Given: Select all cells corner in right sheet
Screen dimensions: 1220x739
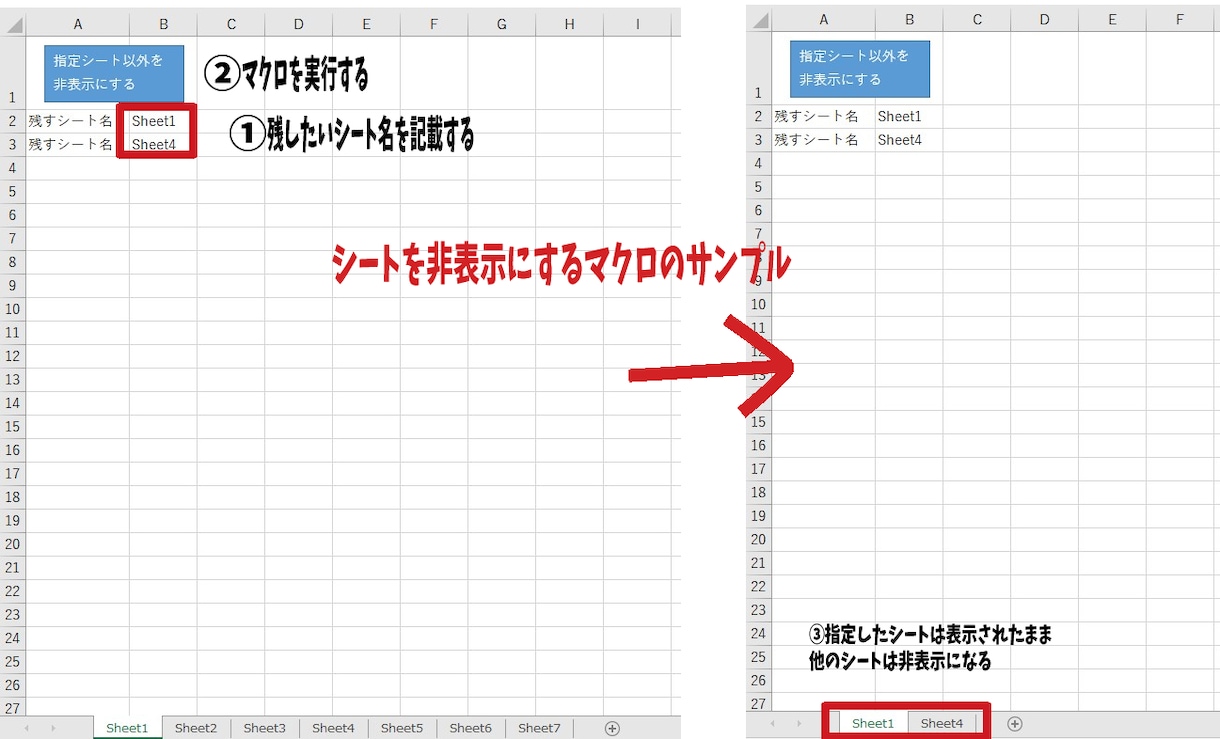Looking at the screenshot, I should [x=759, y=19].
